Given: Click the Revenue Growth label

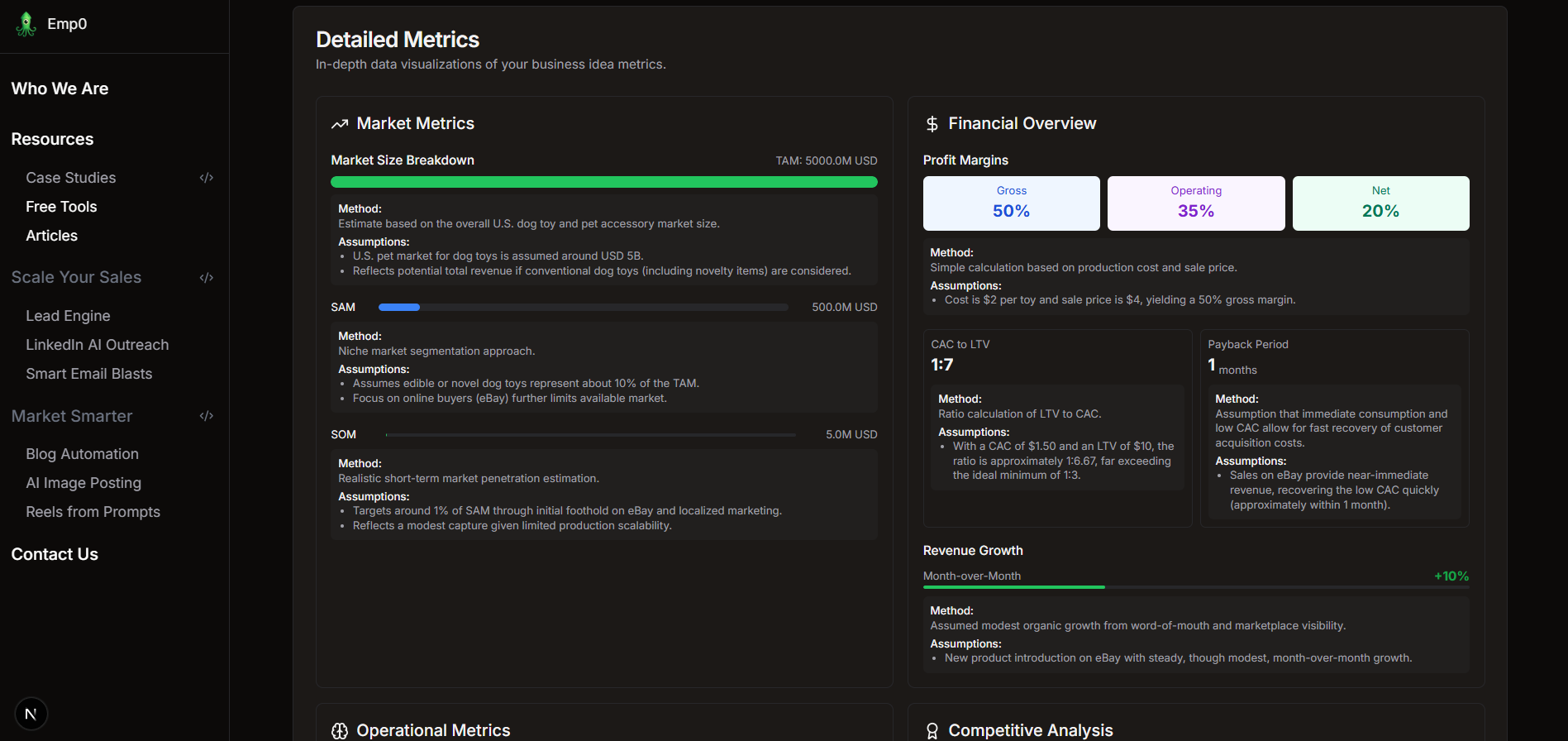Looking at the screenshot, I should (973, 551).
